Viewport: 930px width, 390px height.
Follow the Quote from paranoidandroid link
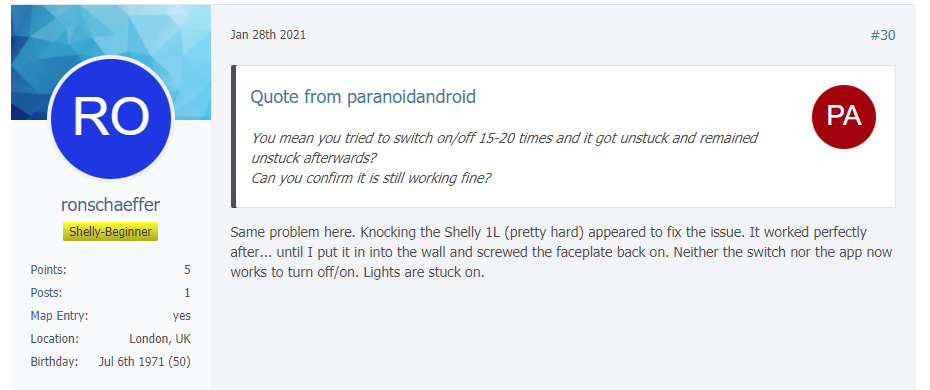[x=363, y=97]
